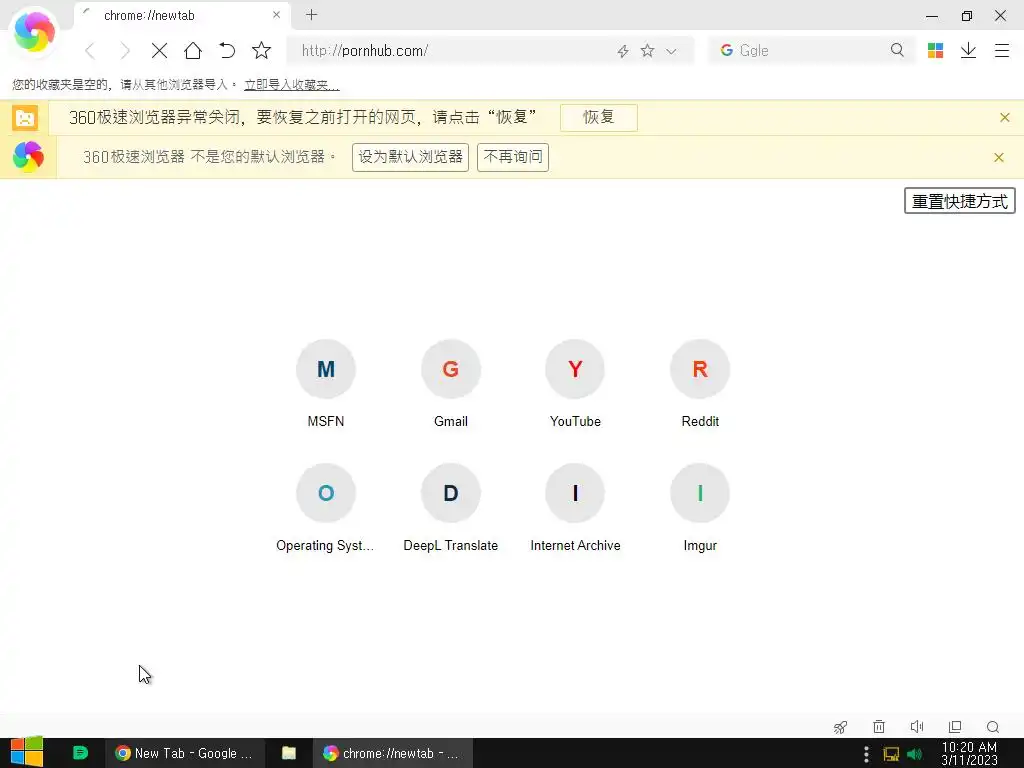This screenshot has width=1024, height=768.
Task: Click 设为默认浏览器 button
Action: (410, 157)
